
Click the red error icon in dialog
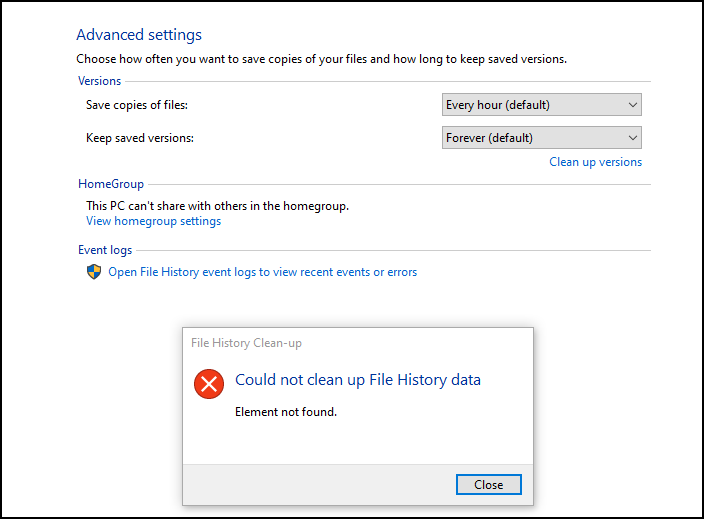pos(209,383)
